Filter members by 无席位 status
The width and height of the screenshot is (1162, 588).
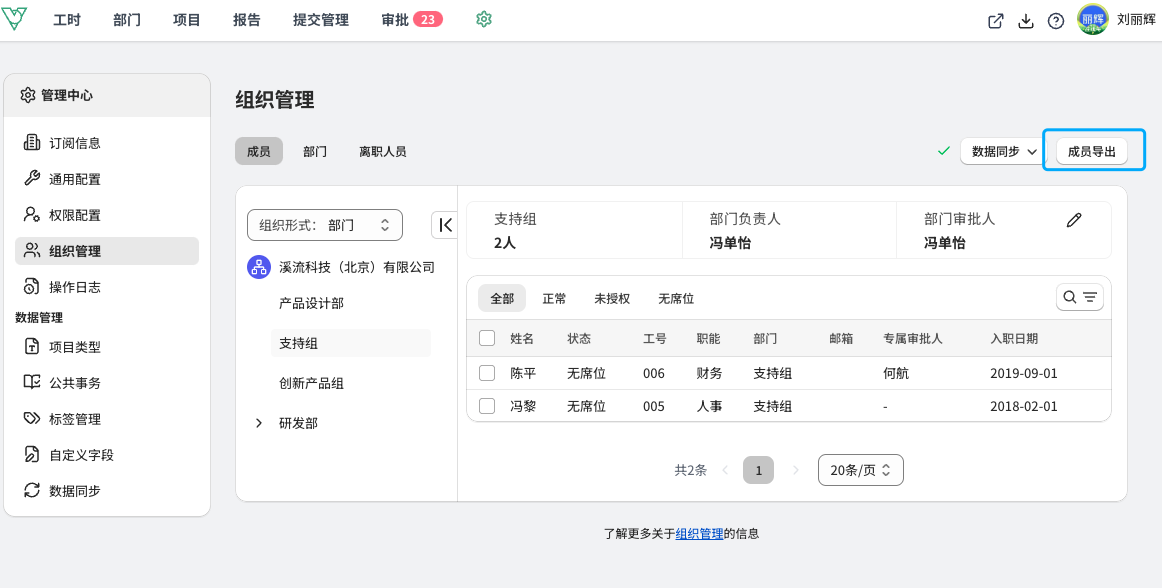pyautogui.click(x=676, y=298)
